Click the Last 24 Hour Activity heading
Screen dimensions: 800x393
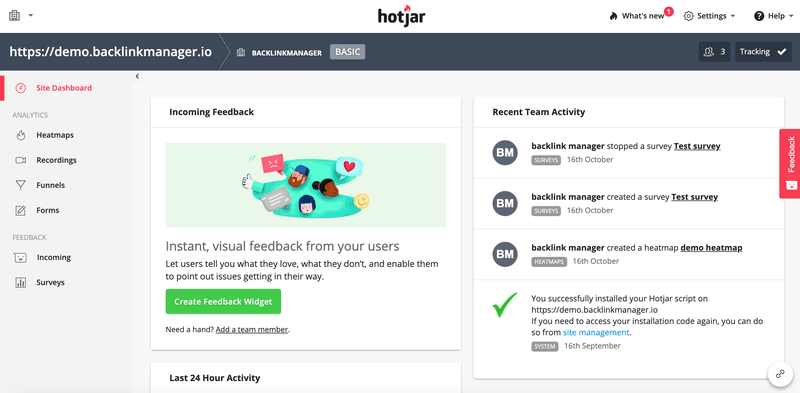tap(215, 378)
